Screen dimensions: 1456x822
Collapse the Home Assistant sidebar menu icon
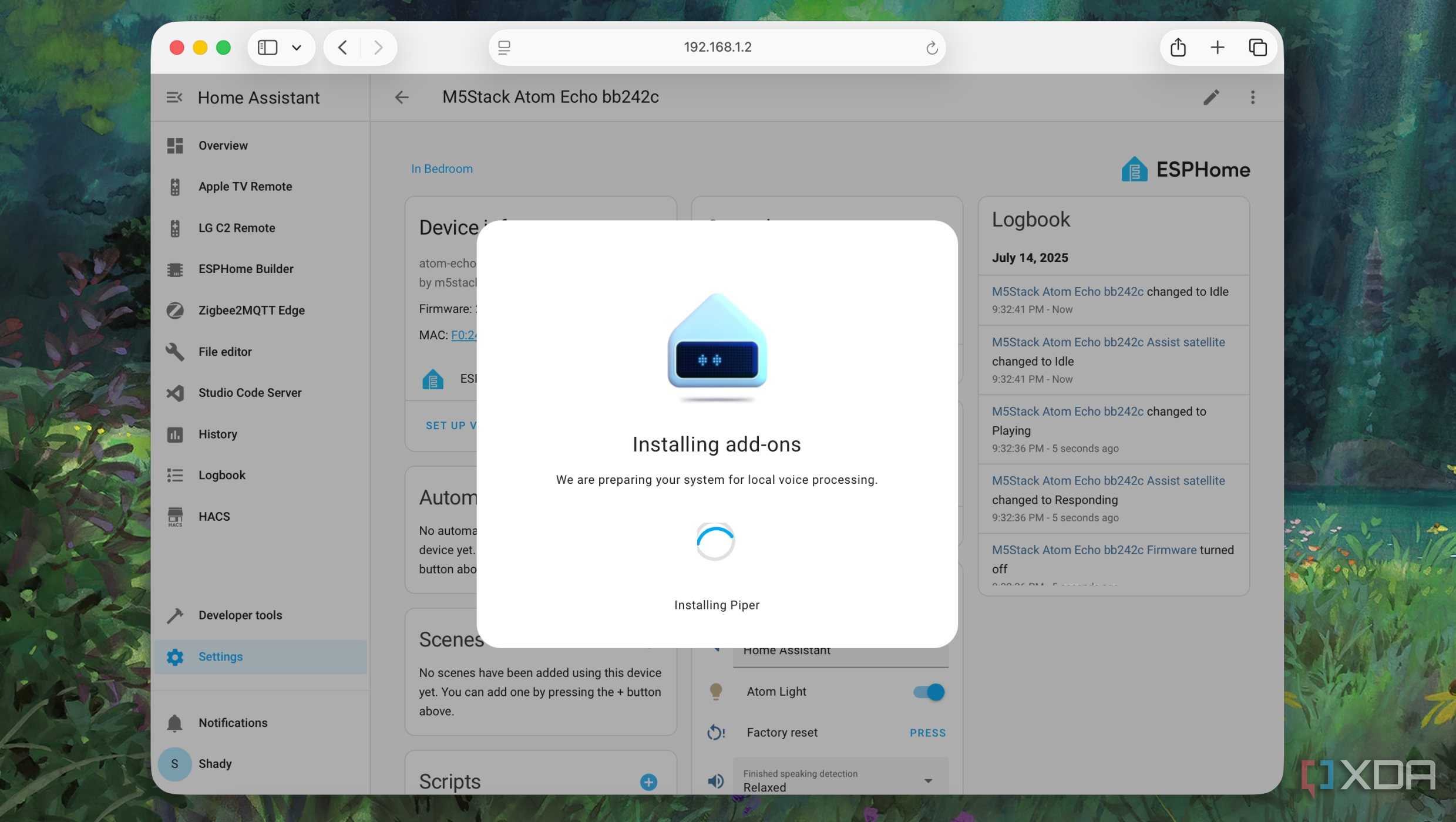(x=174, y=97)
